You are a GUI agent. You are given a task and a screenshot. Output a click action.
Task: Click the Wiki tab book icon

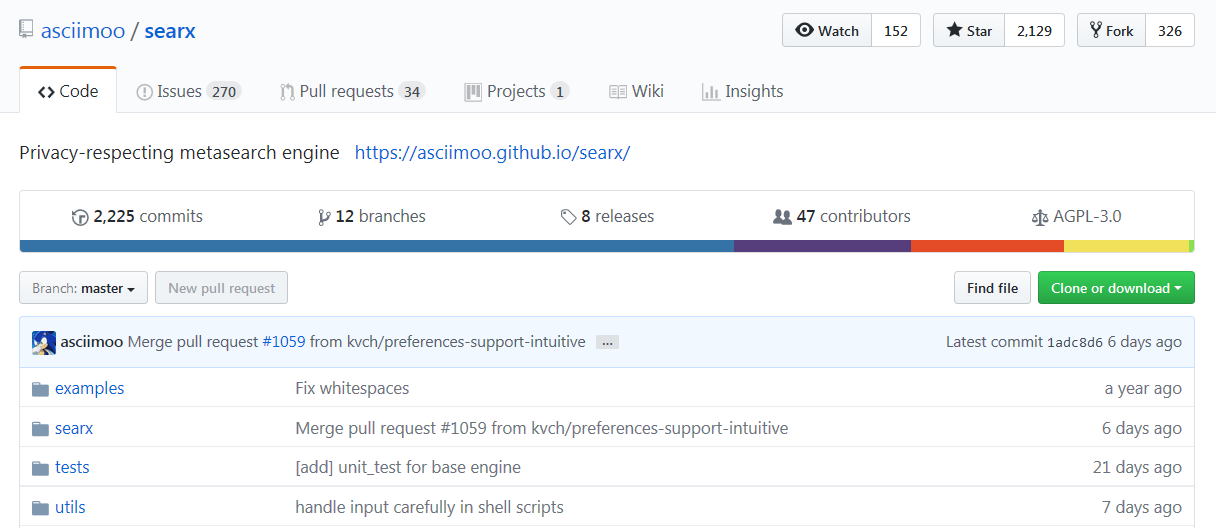(x=618, y=92)
